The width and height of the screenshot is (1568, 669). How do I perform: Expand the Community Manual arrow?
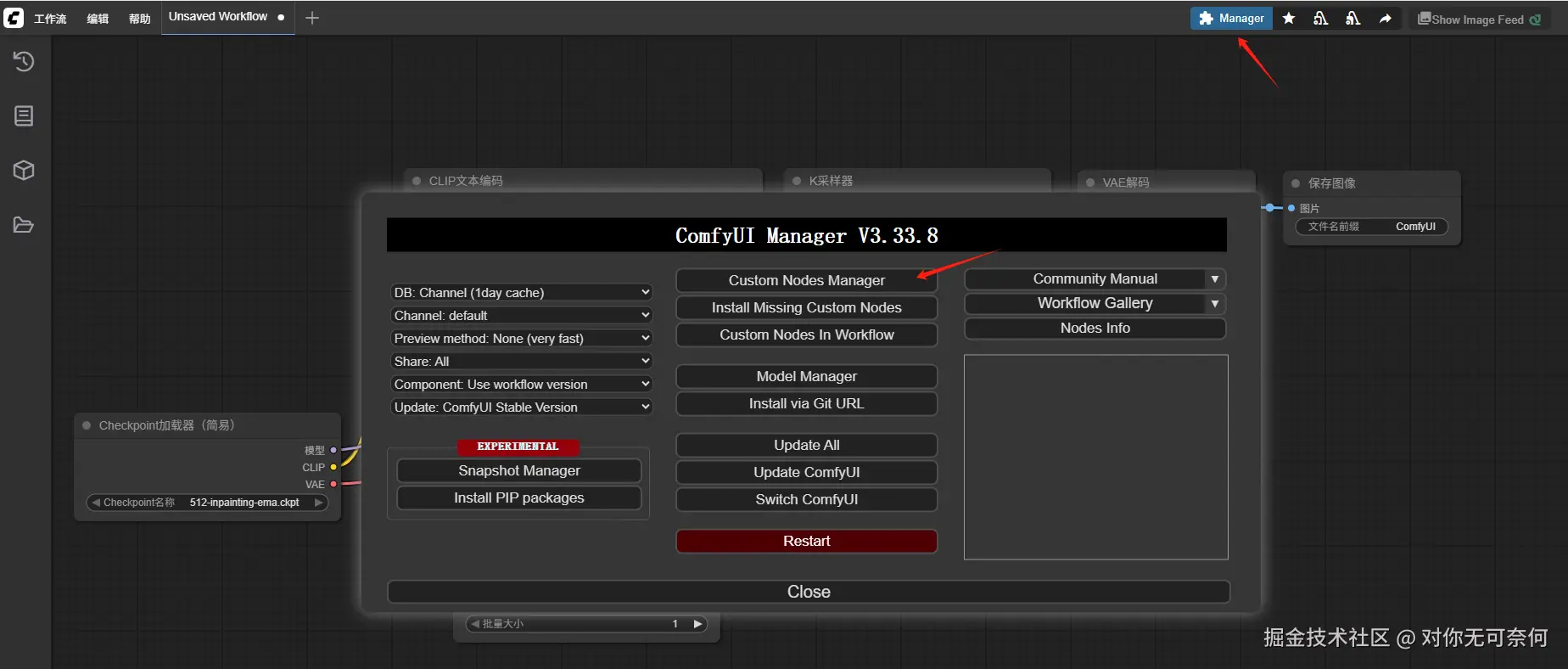click(x=1215, y=279)
